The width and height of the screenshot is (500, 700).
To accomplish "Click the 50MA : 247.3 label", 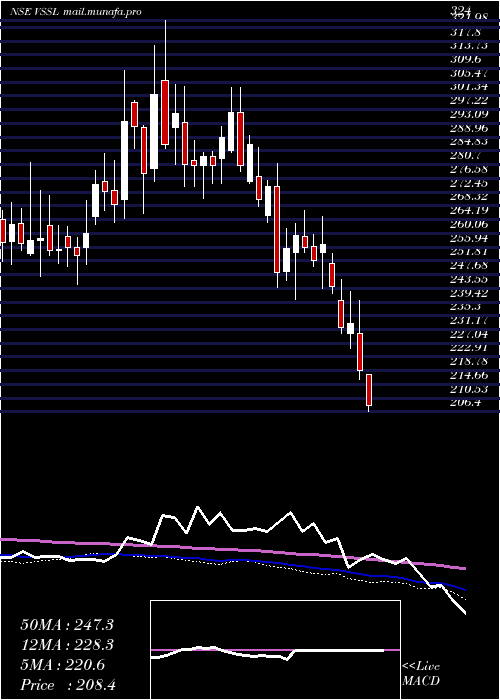I will point(67,625).
